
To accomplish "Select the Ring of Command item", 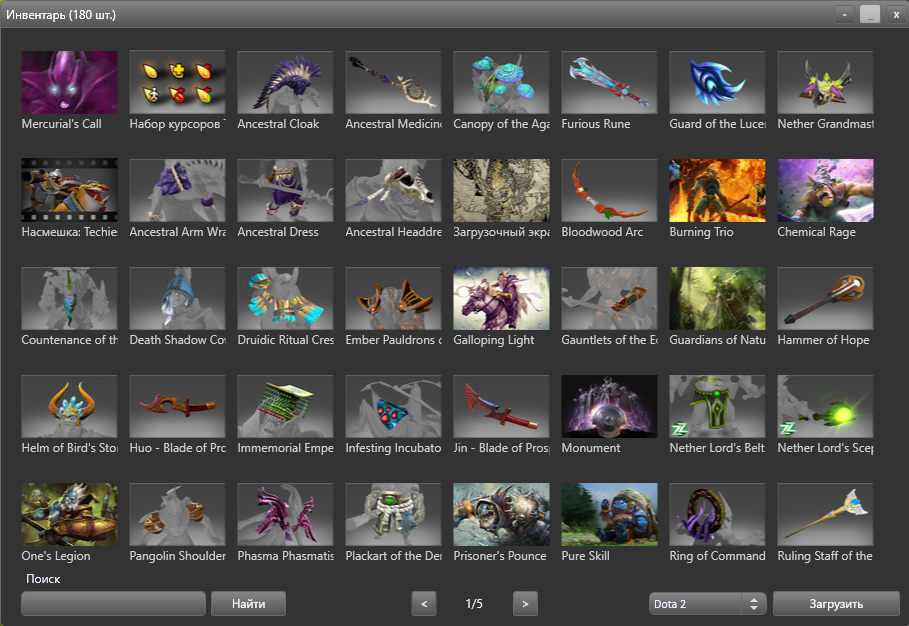I will click(x=717, y=514).
